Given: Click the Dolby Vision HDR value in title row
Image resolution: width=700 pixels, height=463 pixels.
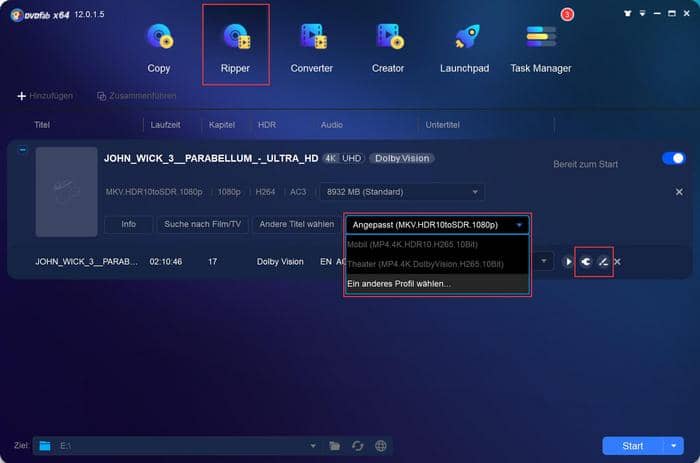Looking at the screenshot, I should click(280, 262).
